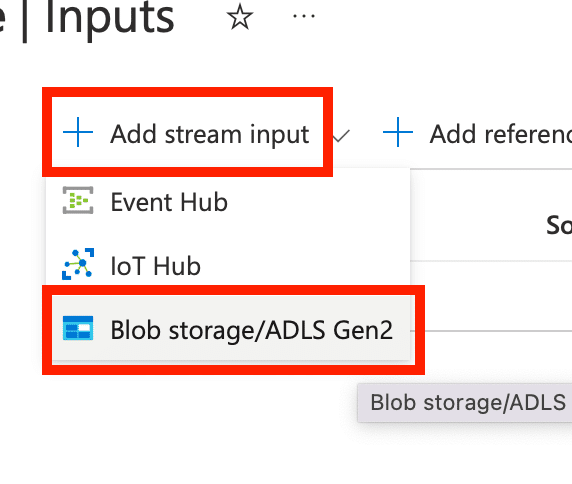Click the Inputs page title

[x=109, y=16]
